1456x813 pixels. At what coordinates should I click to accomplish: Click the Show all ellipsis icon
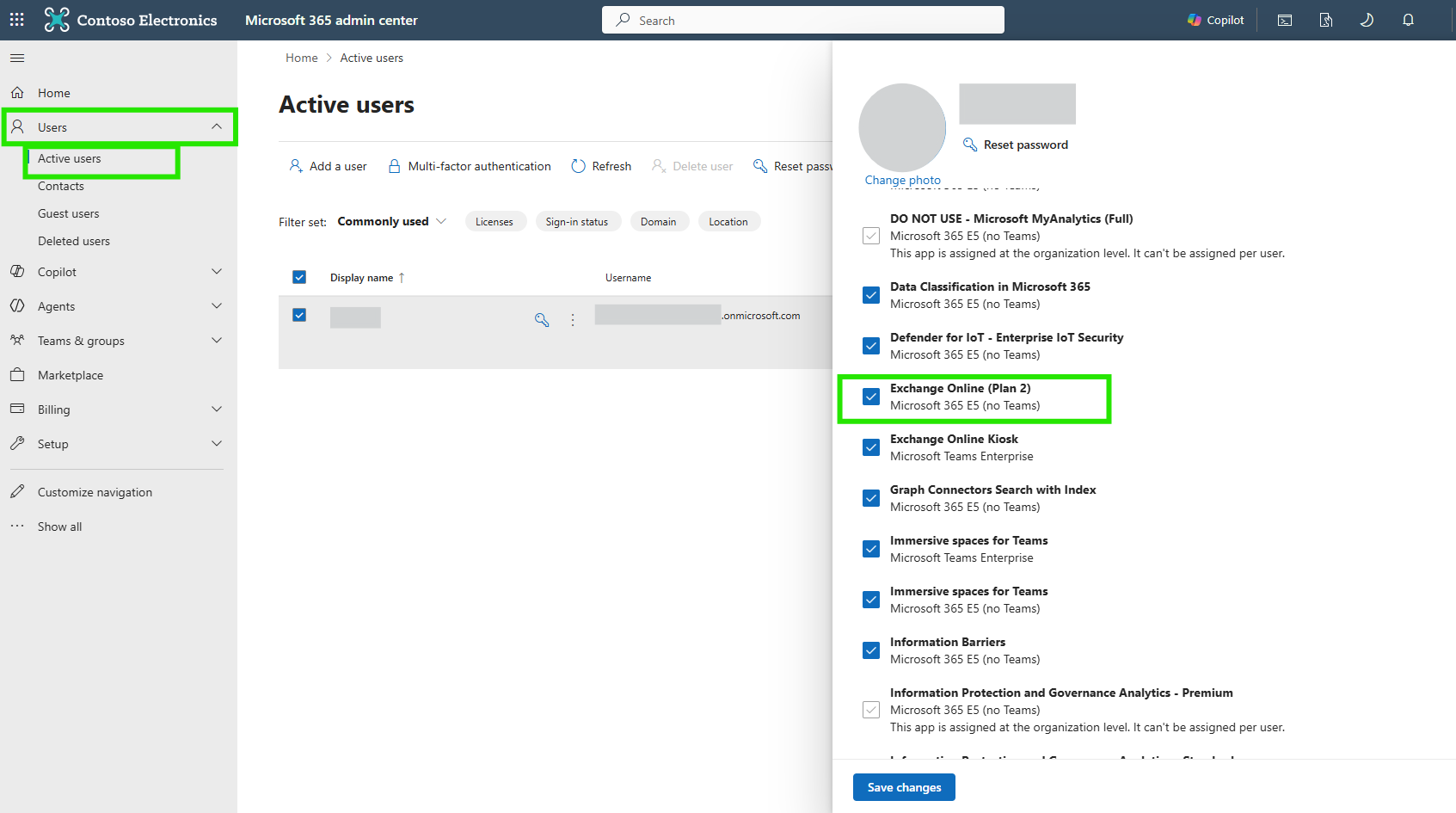[17, 526]
